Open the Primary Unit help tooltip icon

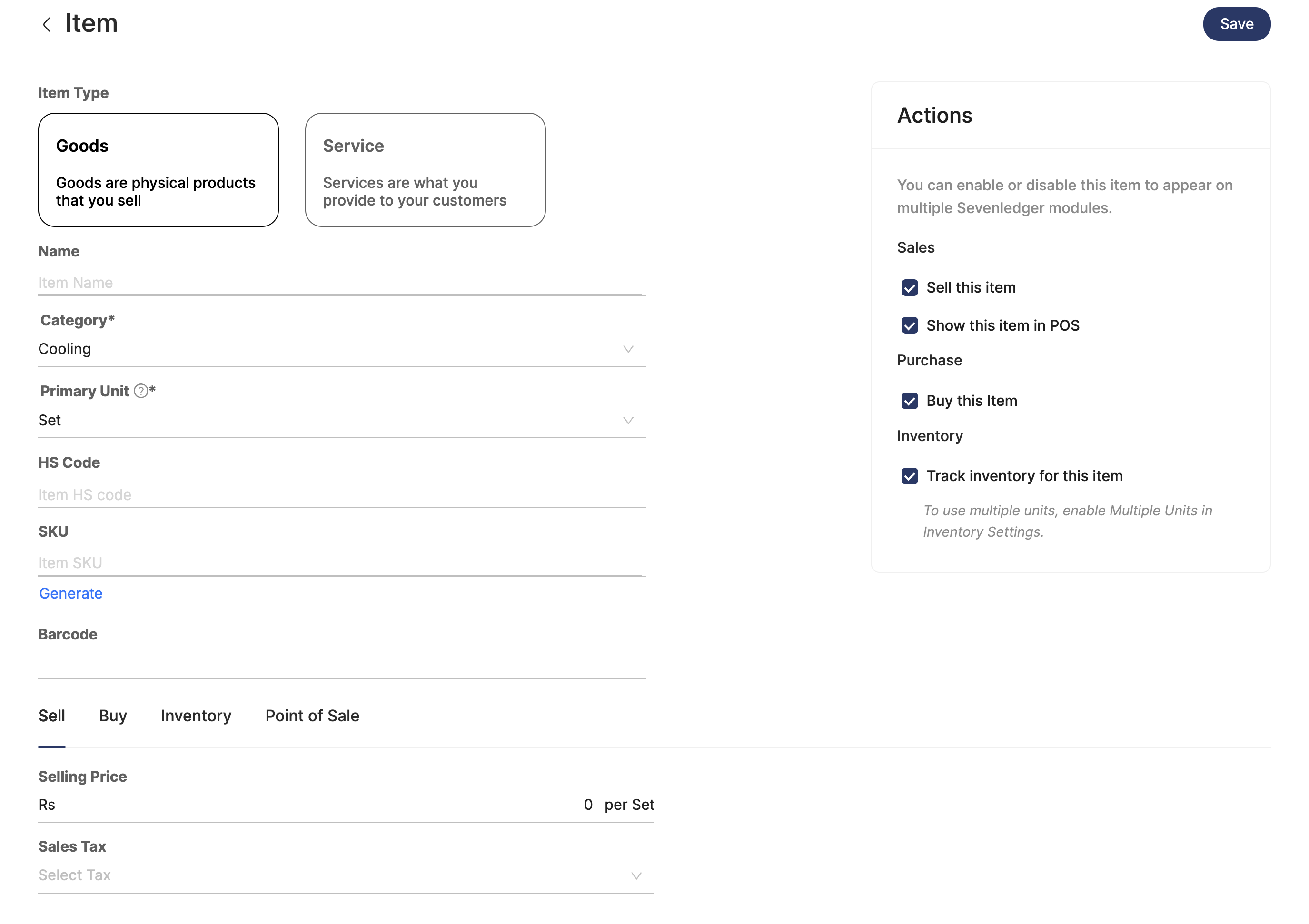tap(140, 392)
